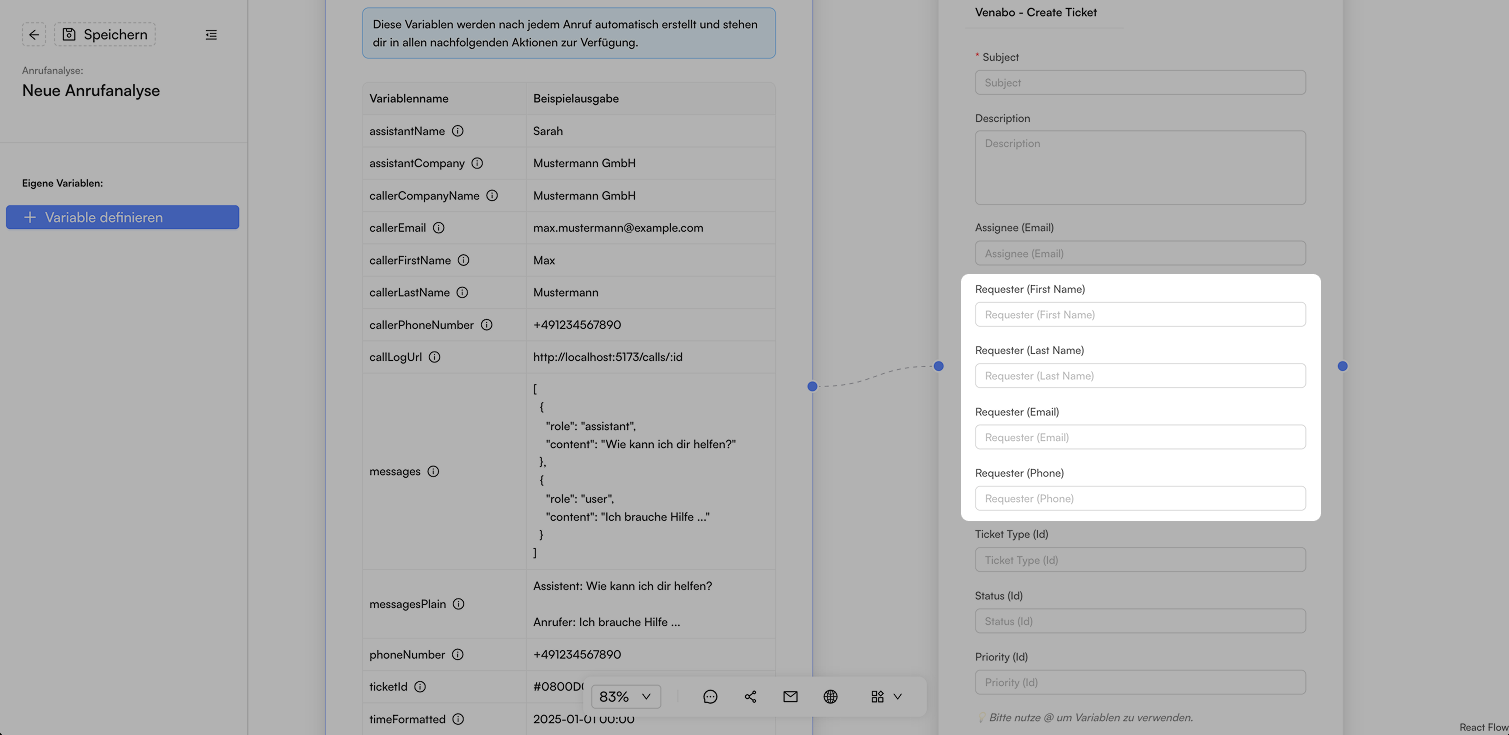Click the max.mustermann@example.com value

click(618, 228)
